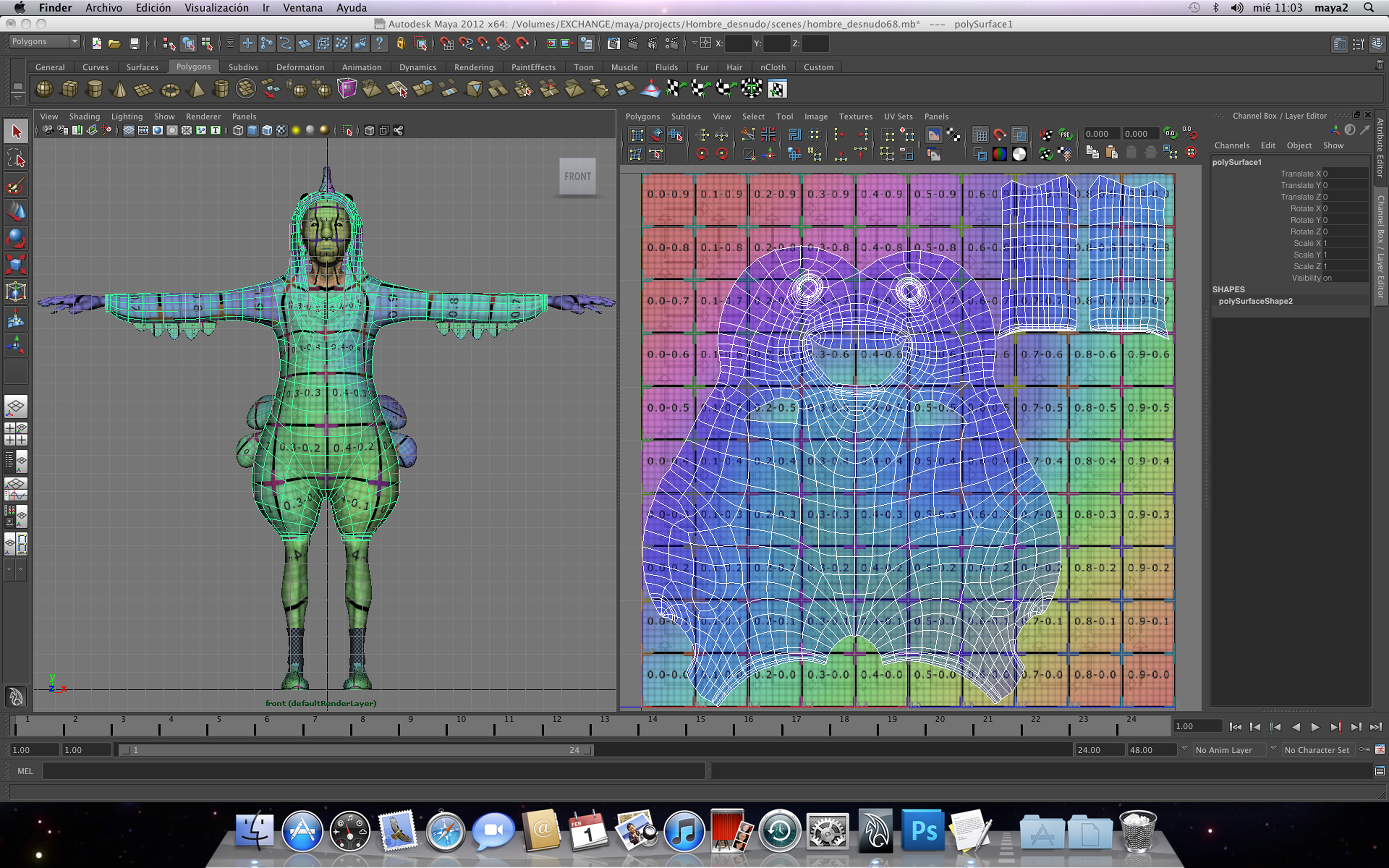Click the playback range slider bar
The image size is (1389, 868).
356,750
